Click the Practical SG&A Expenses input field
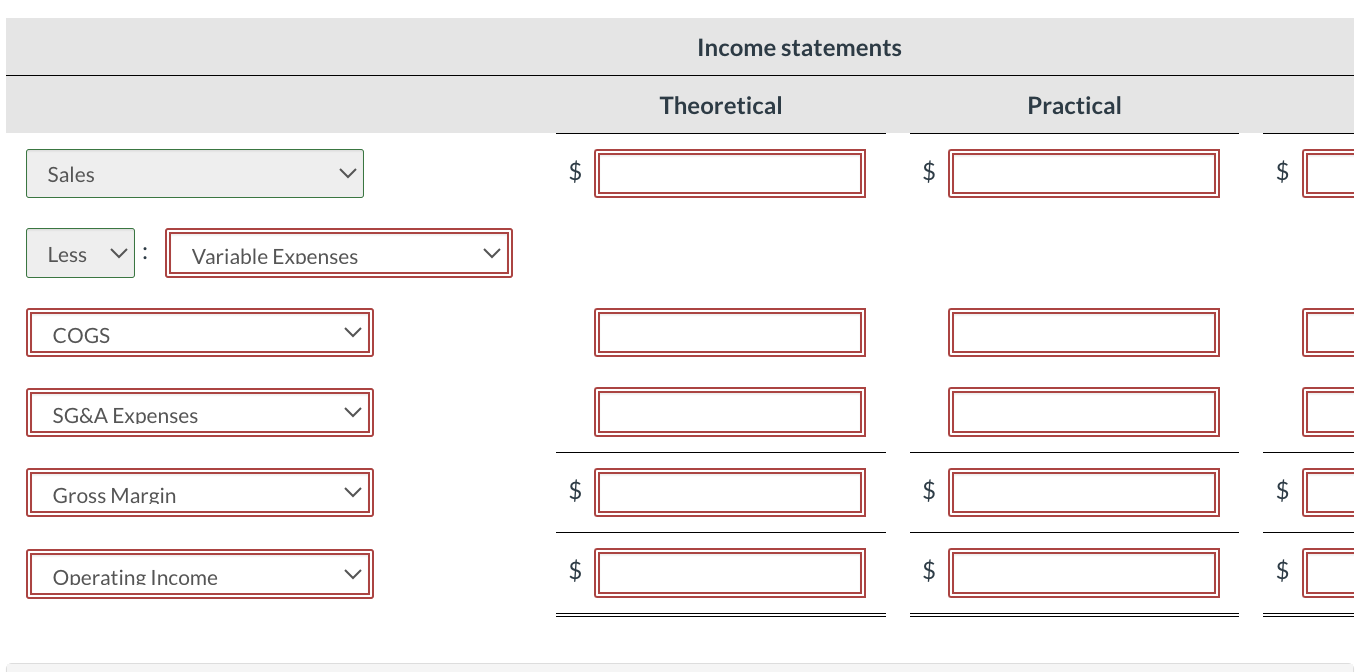1356x672 pixels. 1084,413
